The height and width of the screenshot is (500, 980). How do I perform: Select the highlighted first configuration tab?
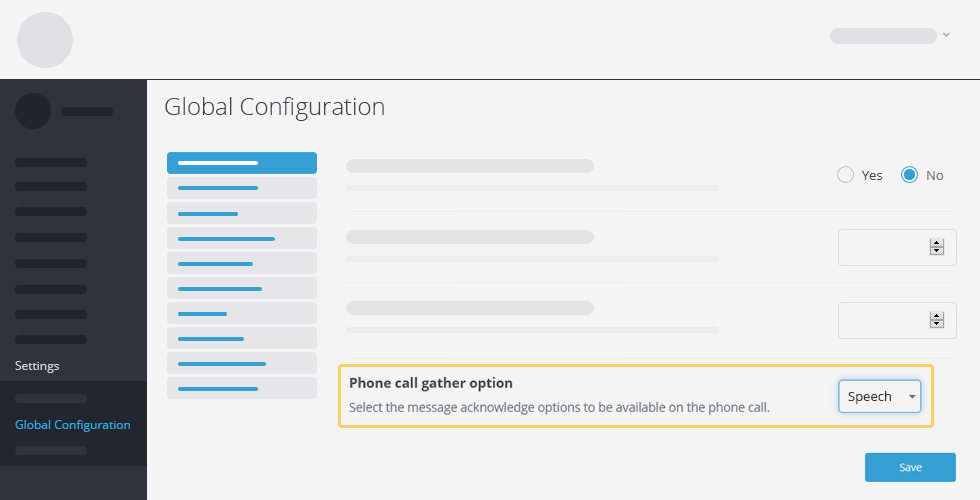point(242,163)
